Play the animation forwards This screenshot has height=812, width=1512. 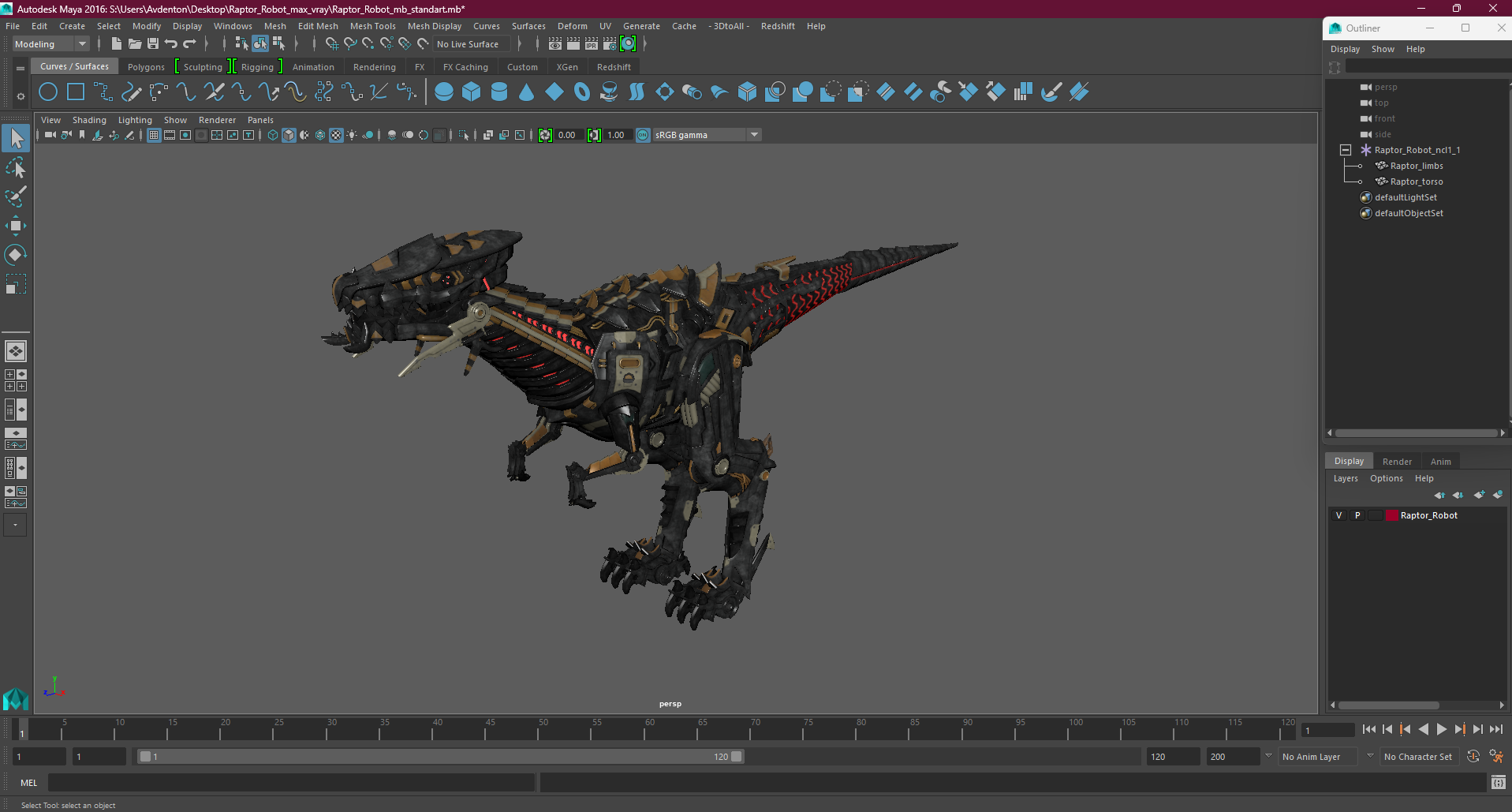(1442, 730)
